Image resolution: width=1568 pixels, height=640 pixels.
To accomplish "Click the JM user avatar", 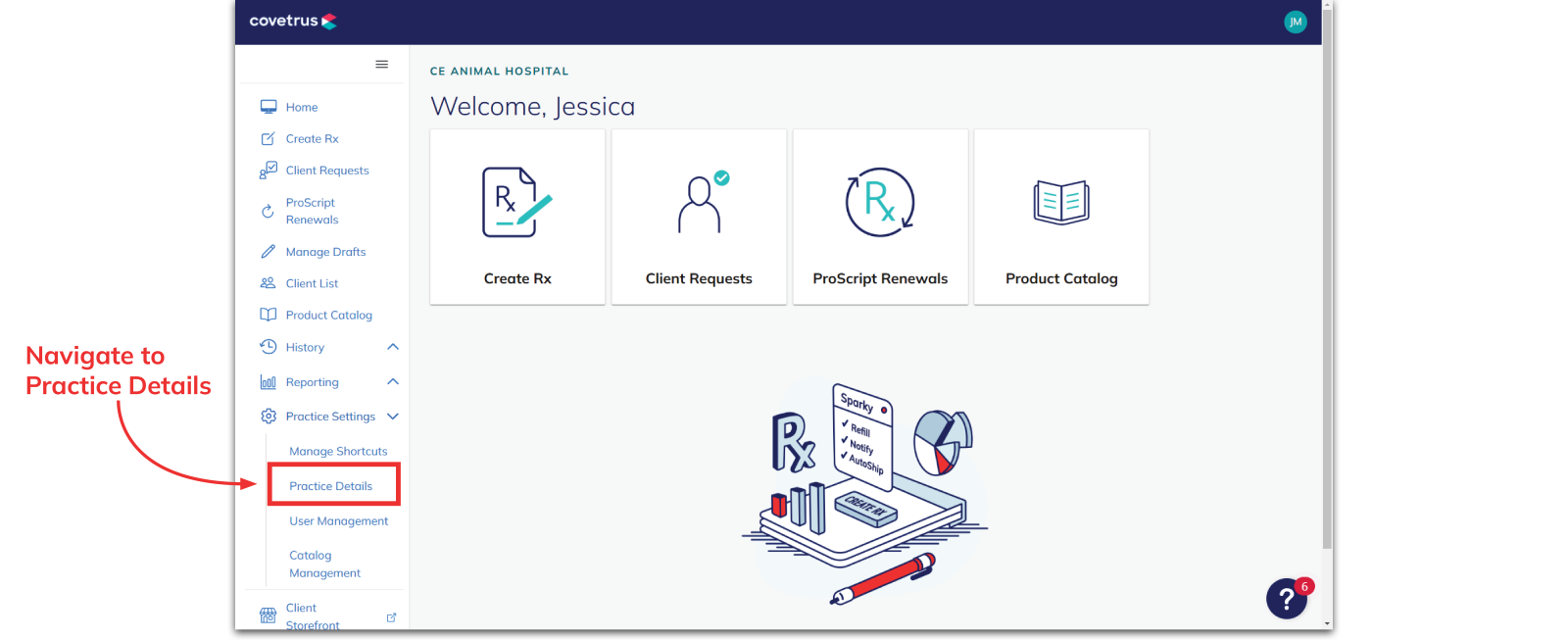I will [1295, 22].
